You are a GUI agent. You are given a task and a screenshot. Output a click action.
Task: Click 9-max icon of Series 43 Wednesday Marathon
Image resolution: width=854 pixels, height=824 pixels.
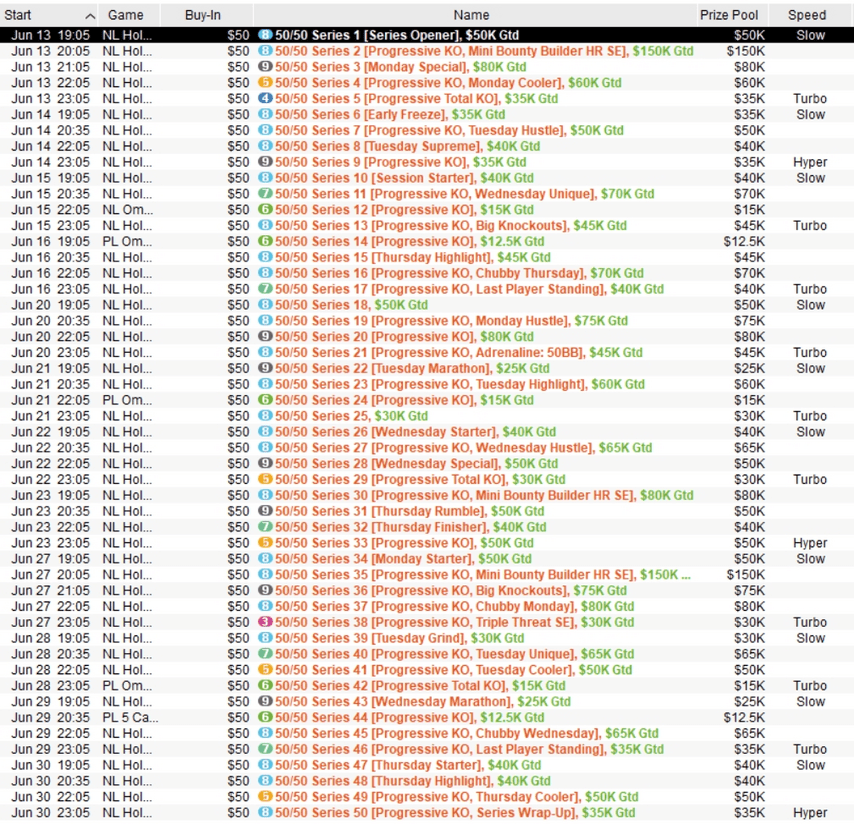click(265, 701)
